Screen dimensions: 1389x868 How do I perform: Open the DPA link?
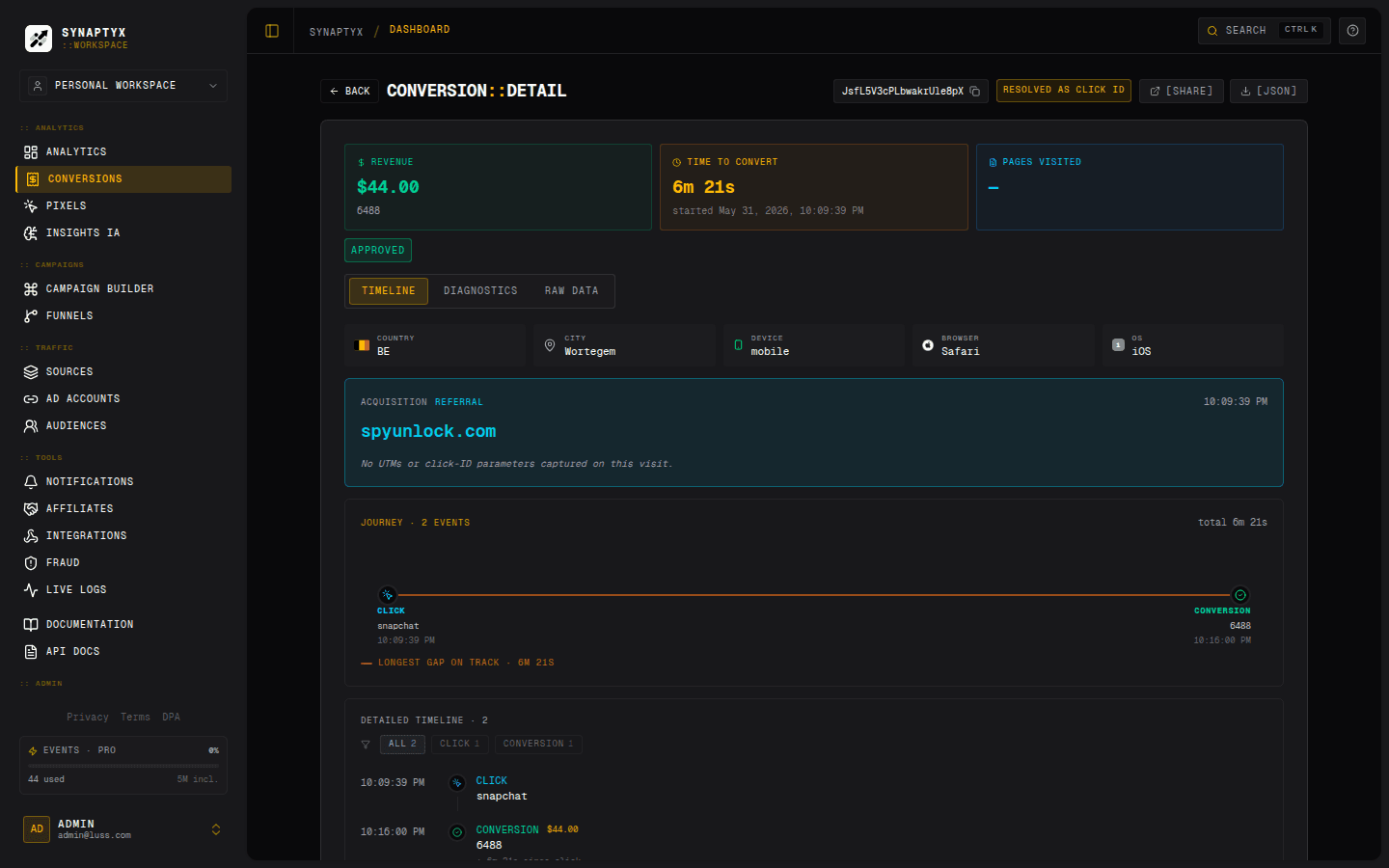pyautogui.click(x=171, y=718)
